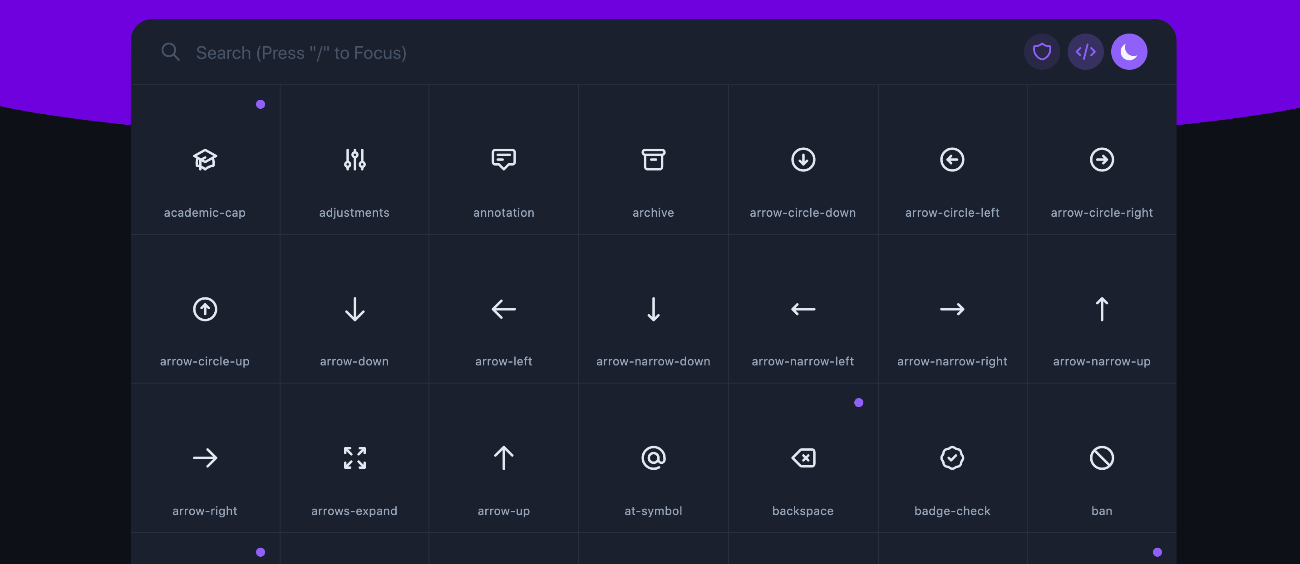Image resolution: width=1300 pixels, height=564 pixels.
Task: Click the "arrow-narrow-right" label text
Action: [x=952, y=362]
